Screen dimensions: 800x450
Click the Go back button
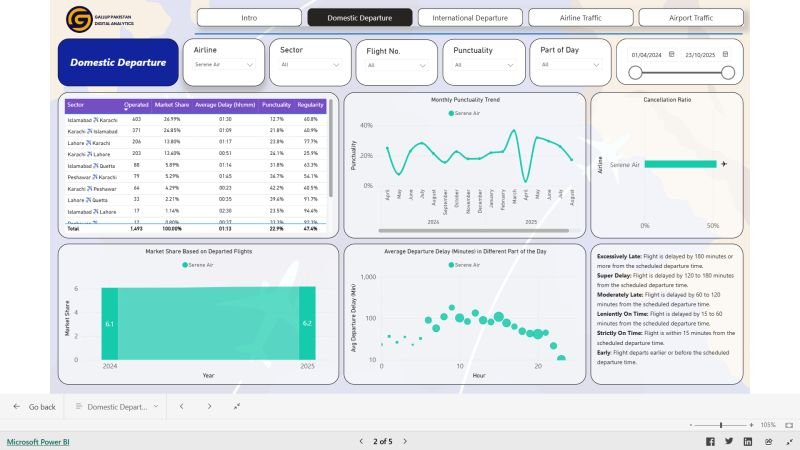35,407
